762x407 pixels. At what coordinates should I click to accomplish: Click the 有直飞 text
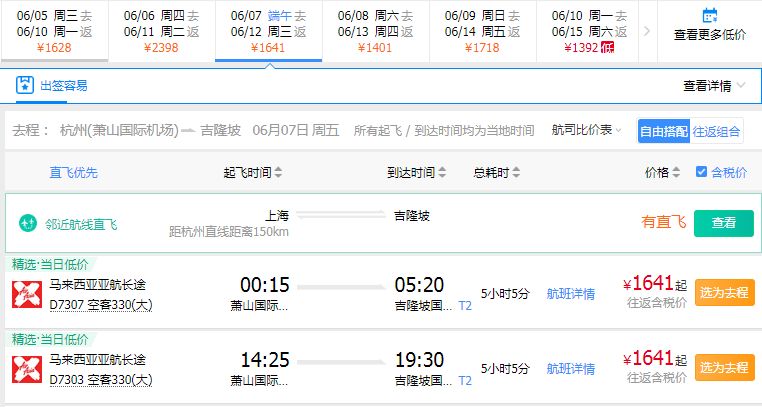(663, 222)
